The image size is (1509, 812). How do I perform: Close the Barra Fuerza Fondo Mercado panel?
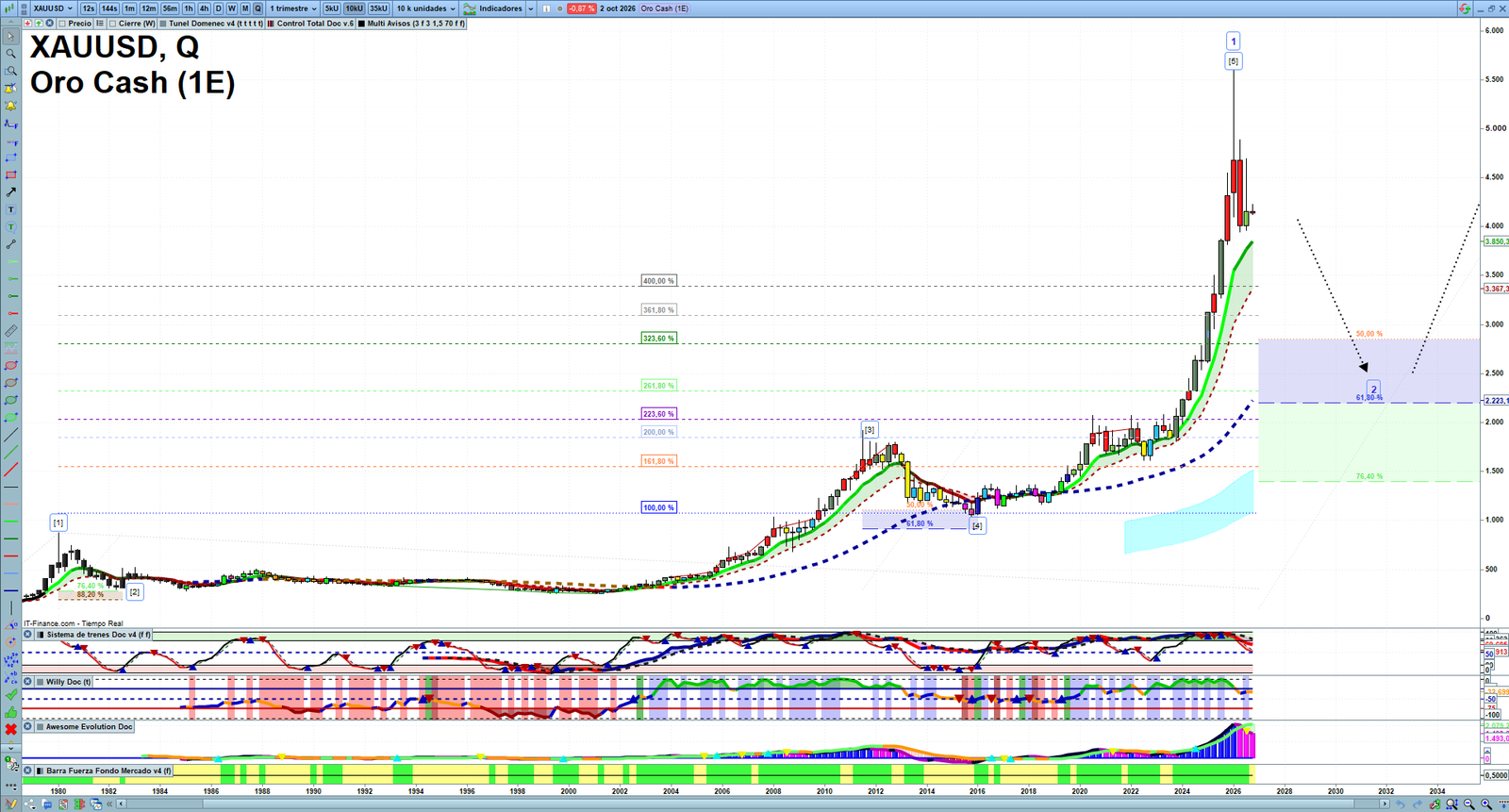coord(28,771)
